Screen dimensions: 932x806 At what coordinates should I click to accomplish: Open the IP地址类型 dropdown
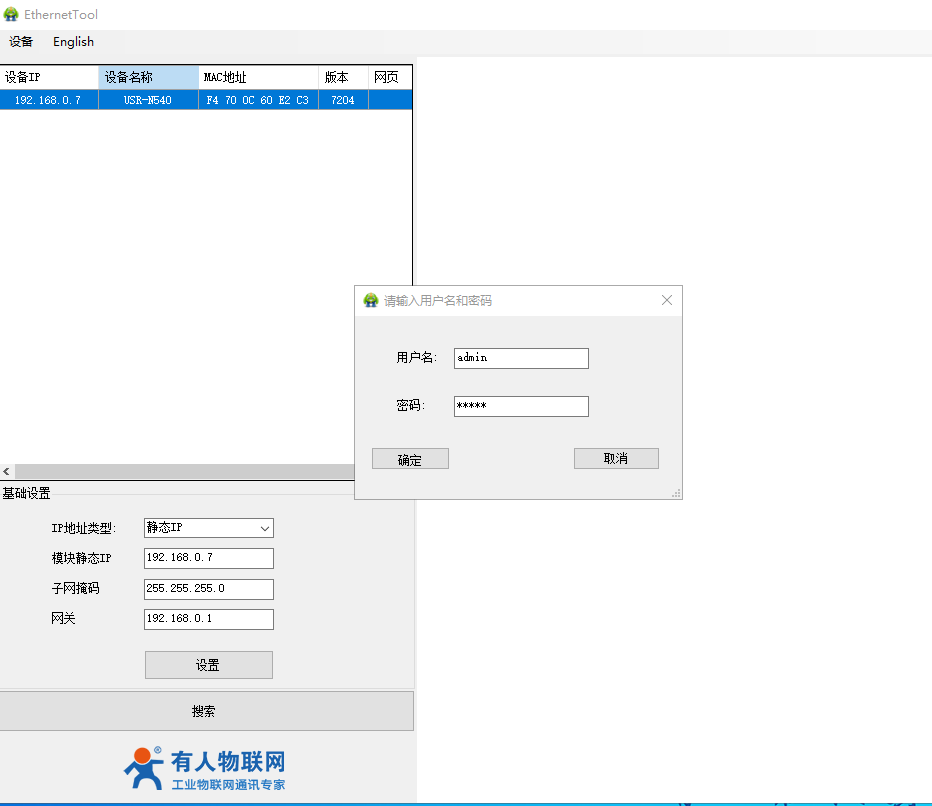[208, 528]
